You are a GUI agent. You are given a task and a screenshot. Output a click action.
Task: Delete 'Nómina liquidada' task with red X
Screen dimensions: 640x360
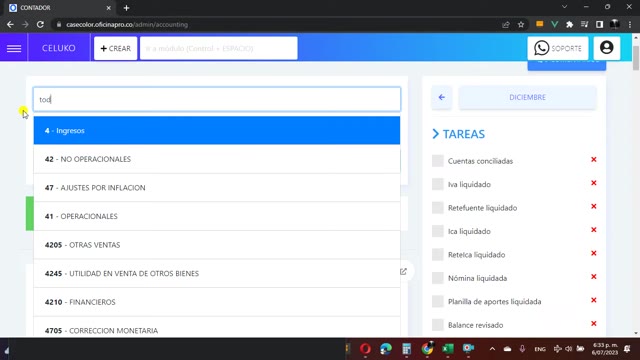[x=594, y=277]
